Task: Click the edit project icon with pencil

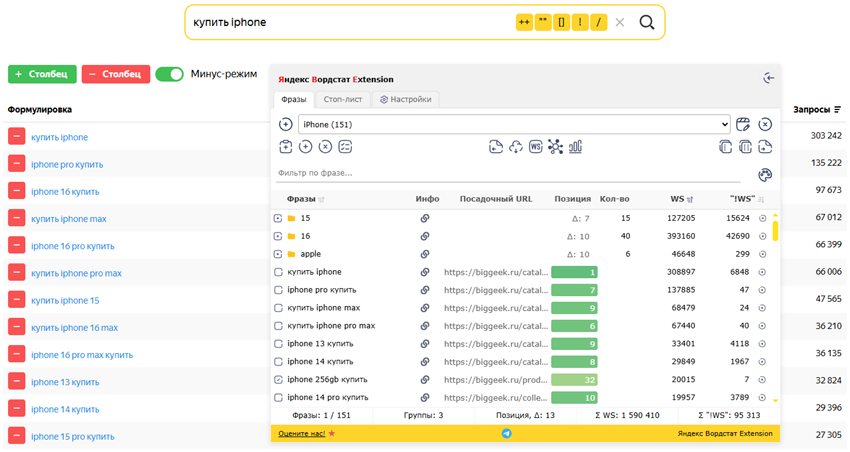Action: 743,124
